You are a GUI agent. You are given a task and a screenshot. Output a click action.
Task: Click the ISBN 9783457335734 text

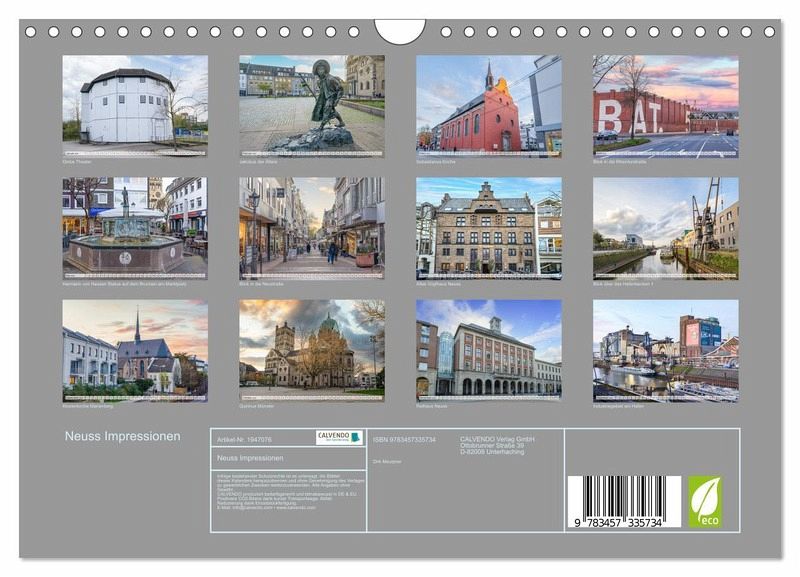404,439
